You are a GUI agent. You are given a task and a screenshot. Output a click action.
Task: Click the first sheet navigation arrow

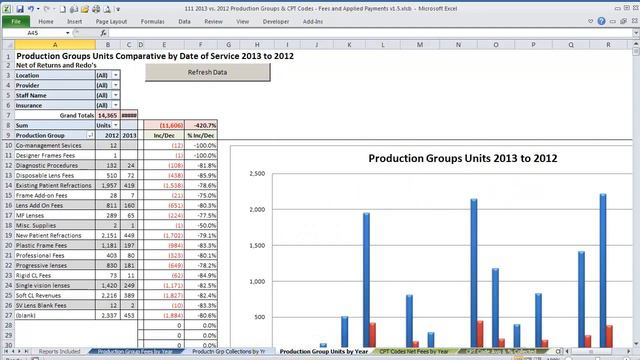point(6,351)
